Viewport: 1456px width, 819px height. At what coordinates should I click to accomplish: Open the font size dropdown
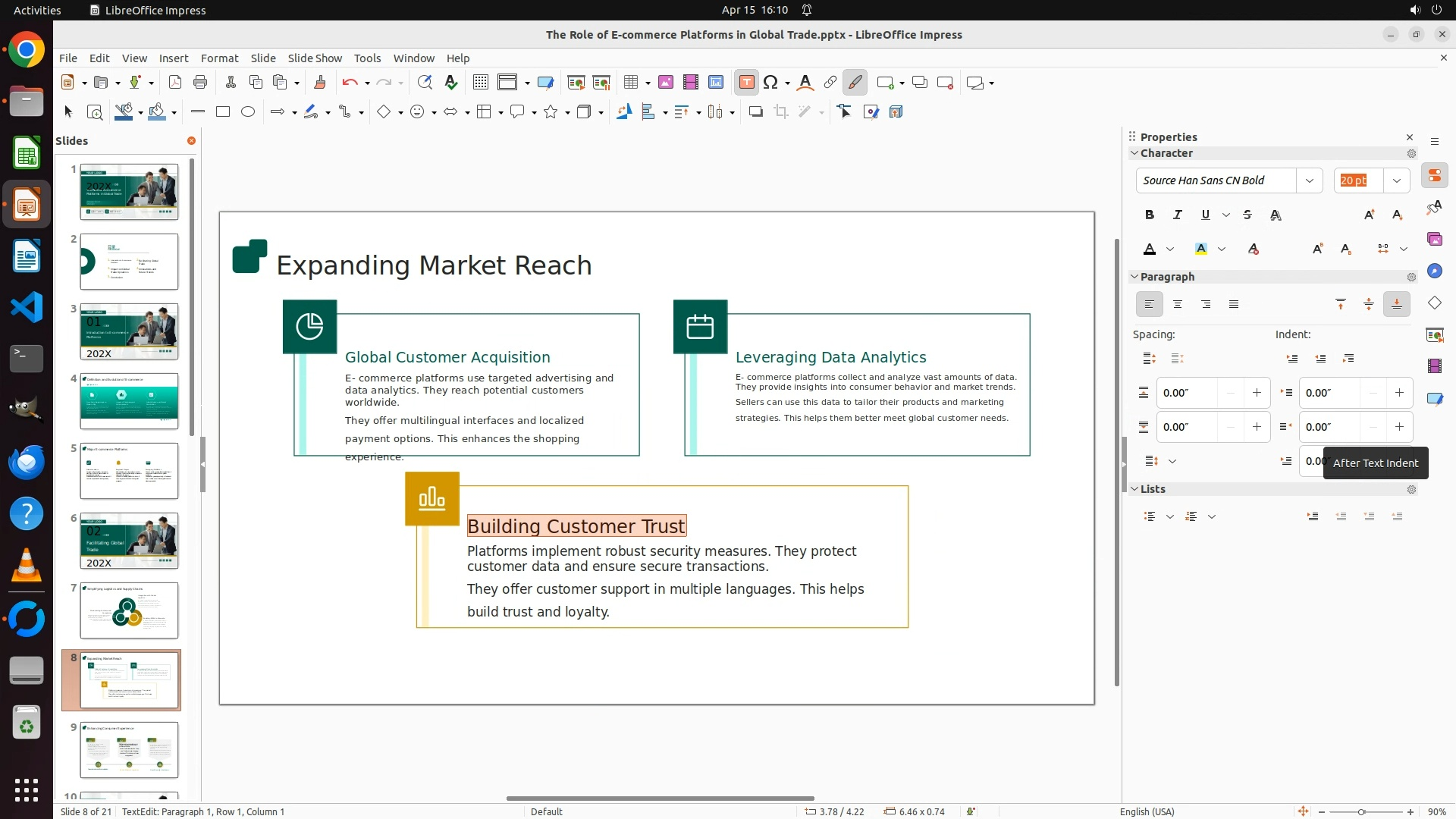[x=1396, y=180]
